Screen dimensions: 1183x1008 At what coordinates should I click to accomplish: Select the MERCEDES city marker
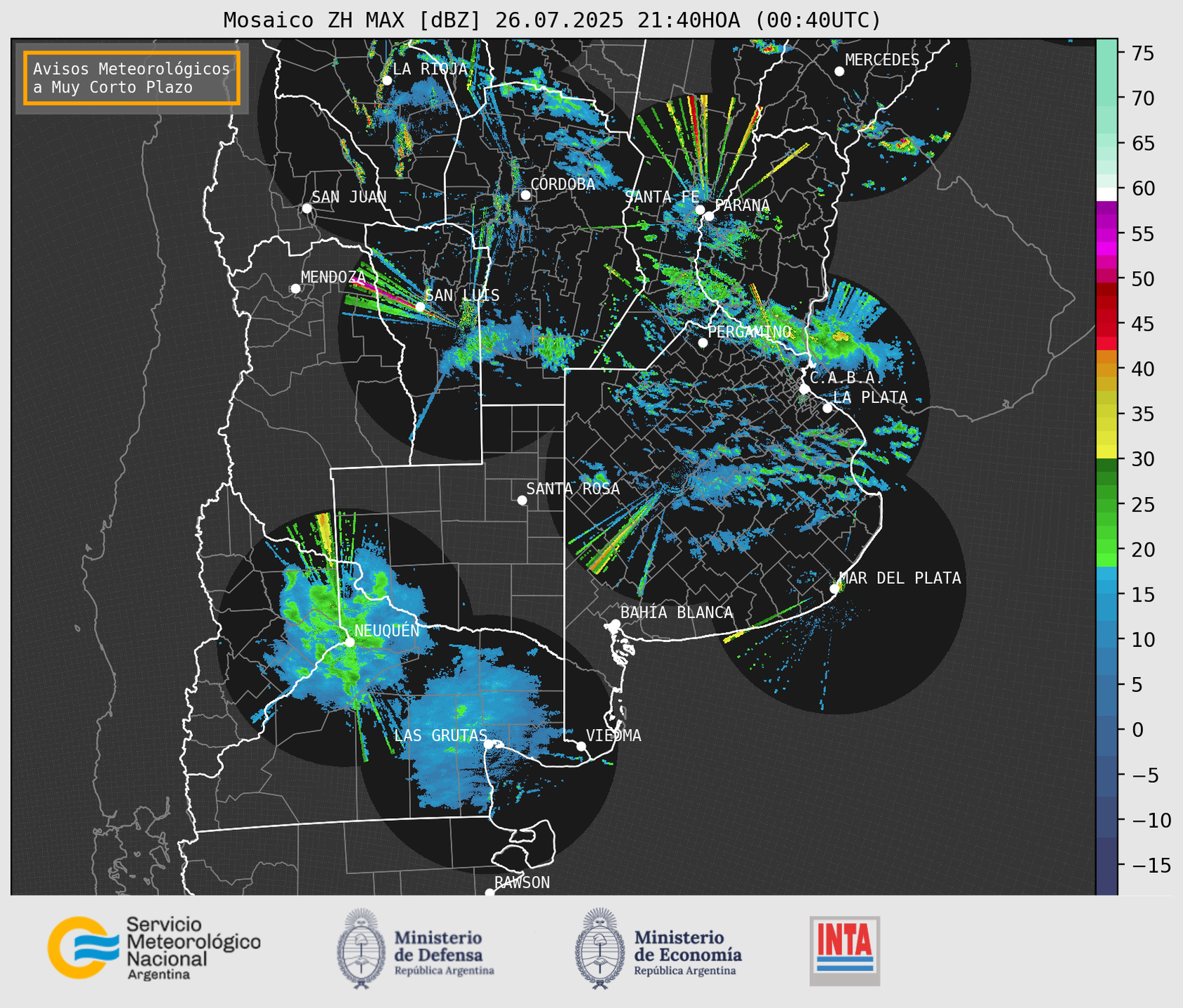point(839,71)
